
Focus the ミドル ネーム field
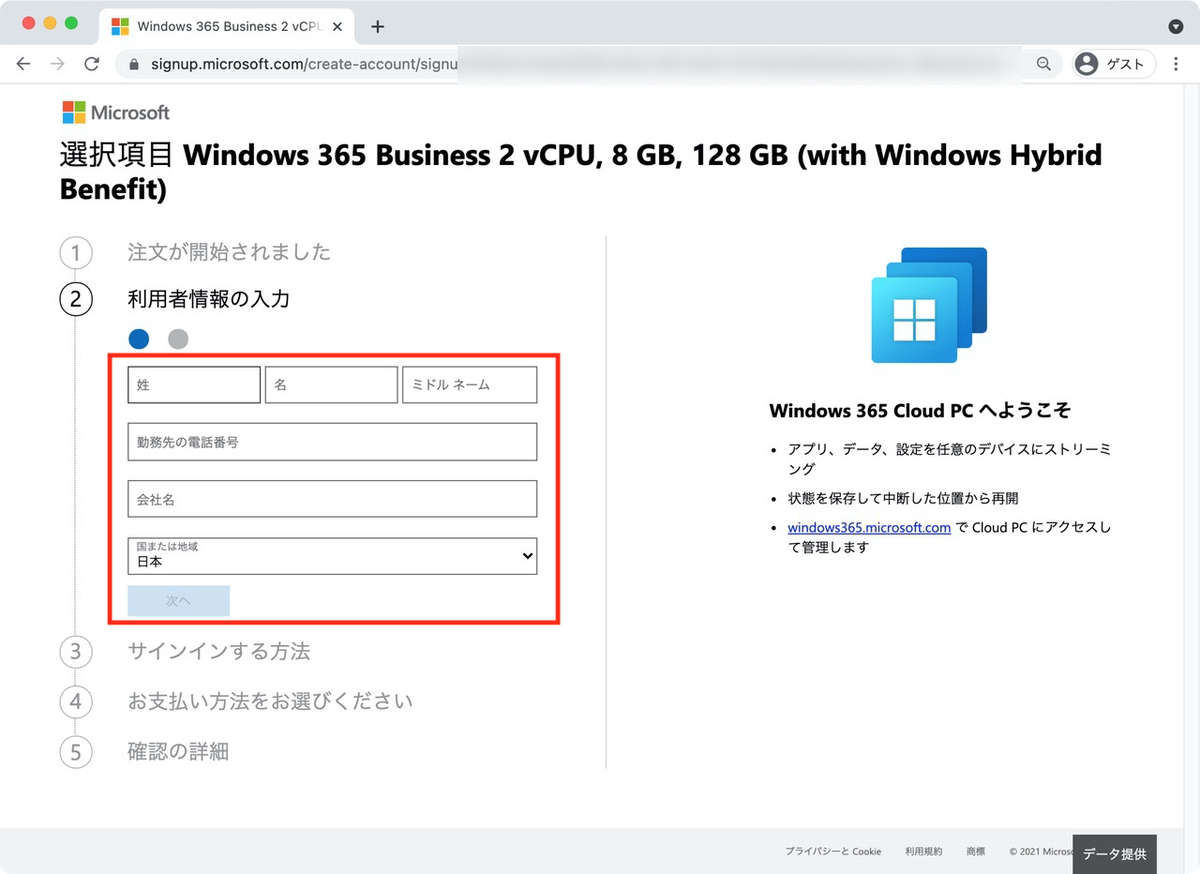click(469, 384)
